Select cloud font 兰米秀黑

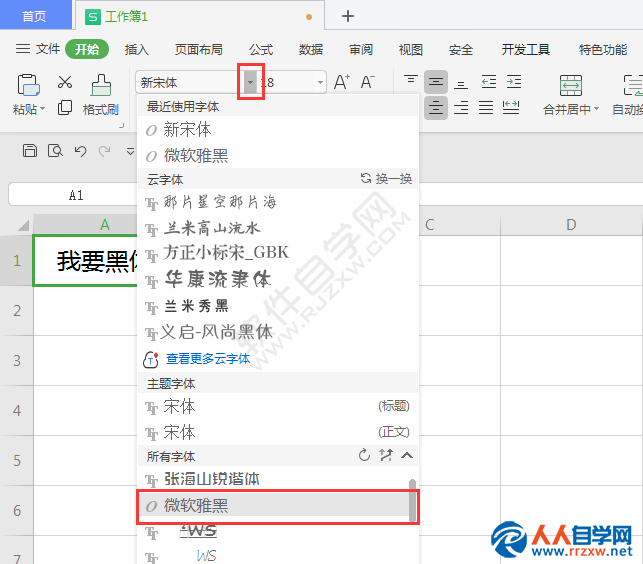click(278, 306)
